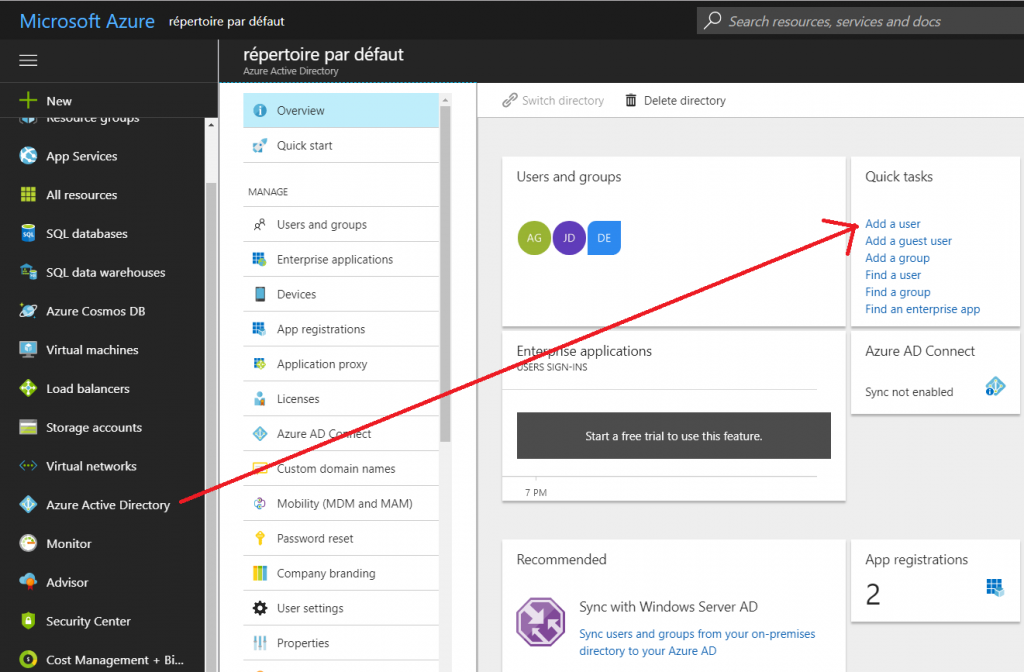Viewport: 1024px width, 672px height.
Task: Open Load balancers icon
Action: [x=28, y=388]
